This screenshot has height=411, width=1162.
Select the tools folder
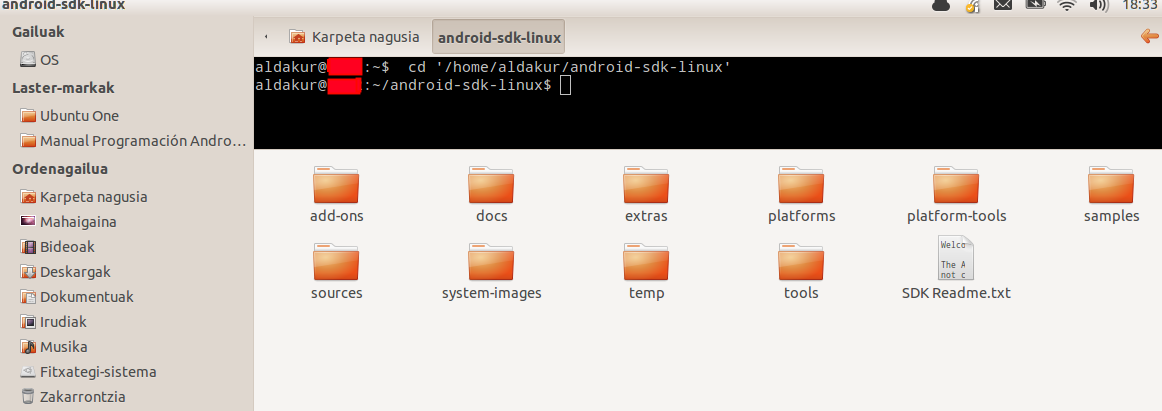point(801,264)
